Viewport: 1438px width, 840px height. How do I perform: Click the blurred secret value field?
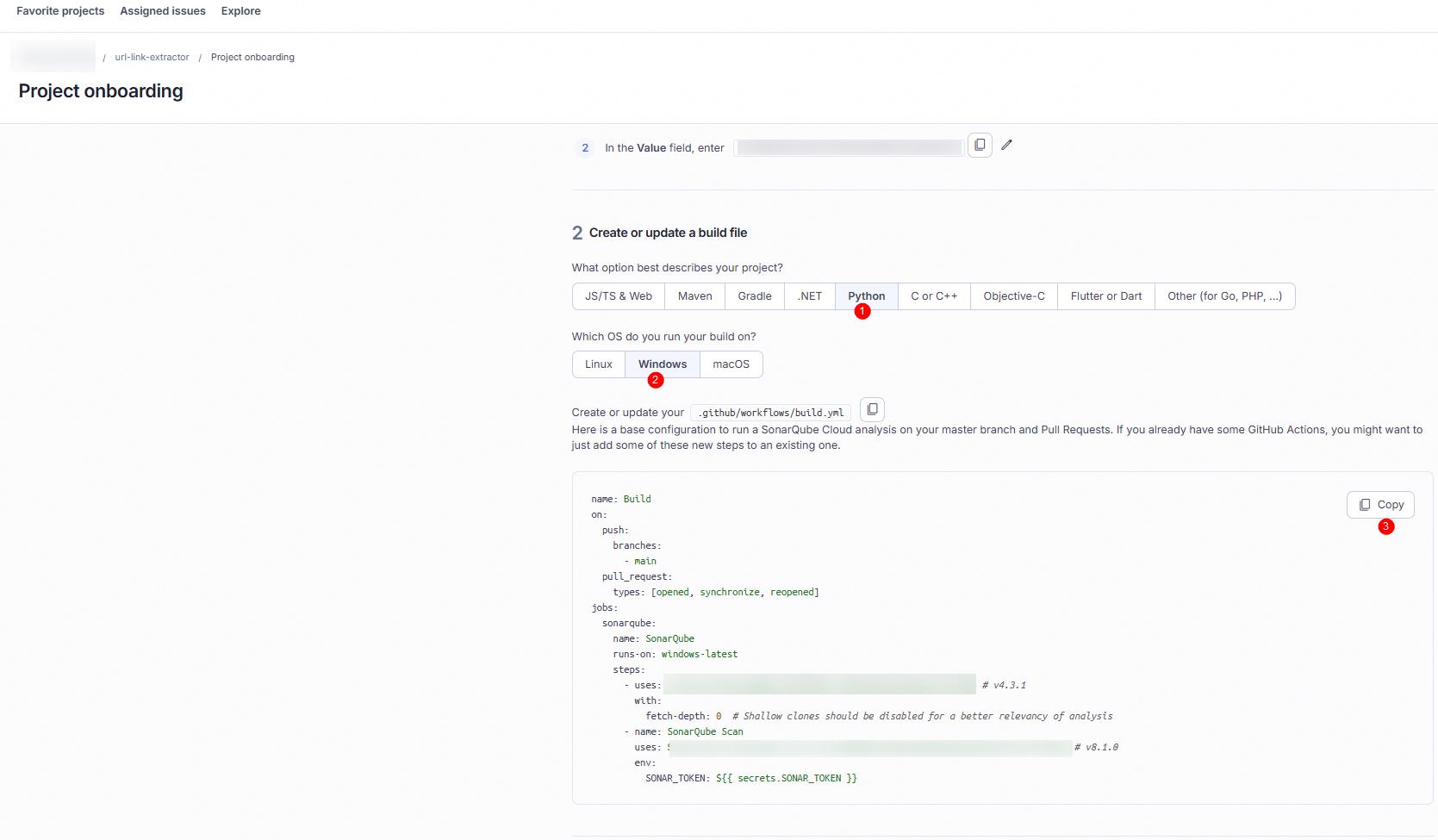click(x=850, y=148)
